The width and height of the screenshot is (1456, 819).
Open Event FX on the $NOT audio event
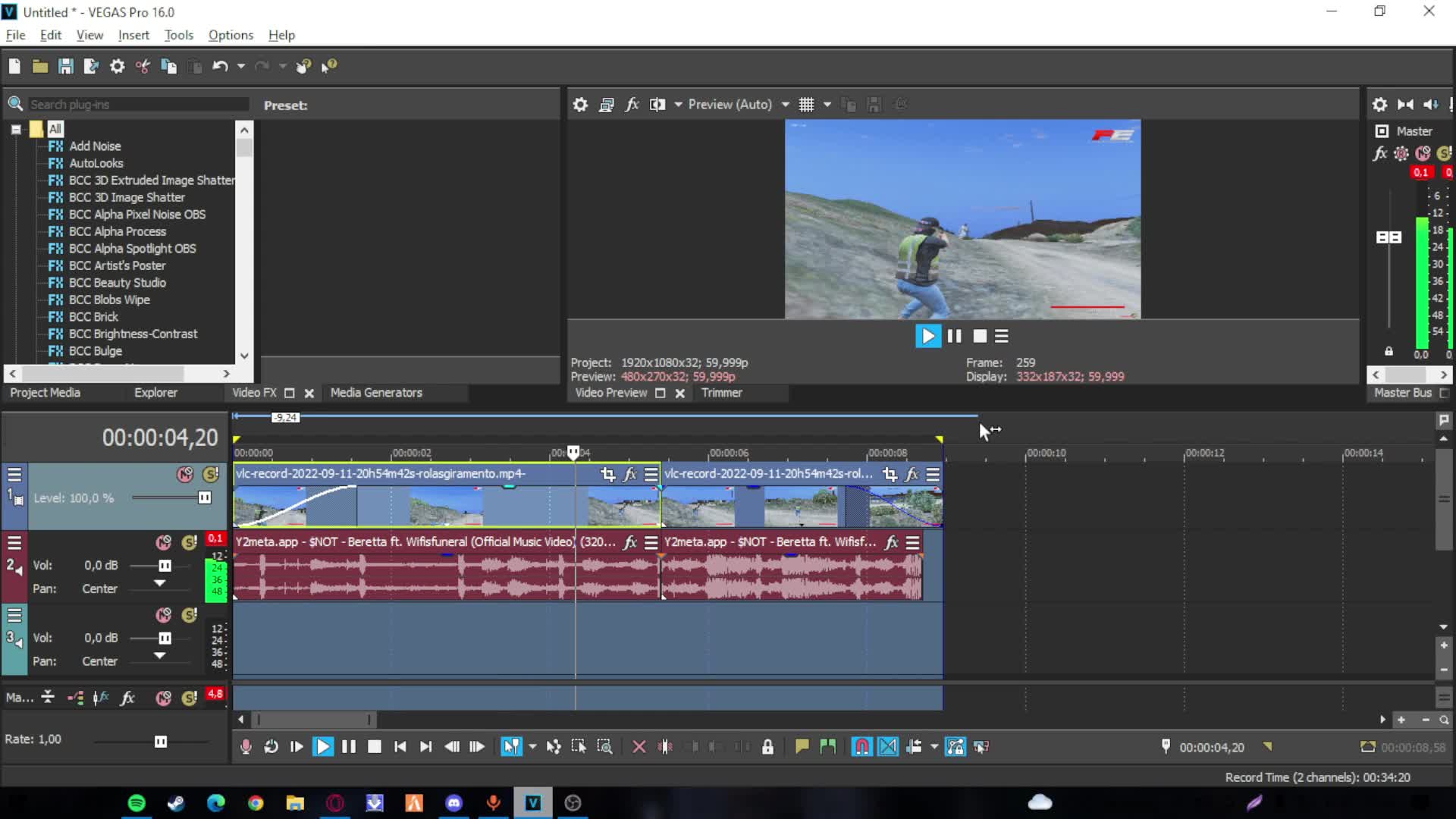pos(630,542)
